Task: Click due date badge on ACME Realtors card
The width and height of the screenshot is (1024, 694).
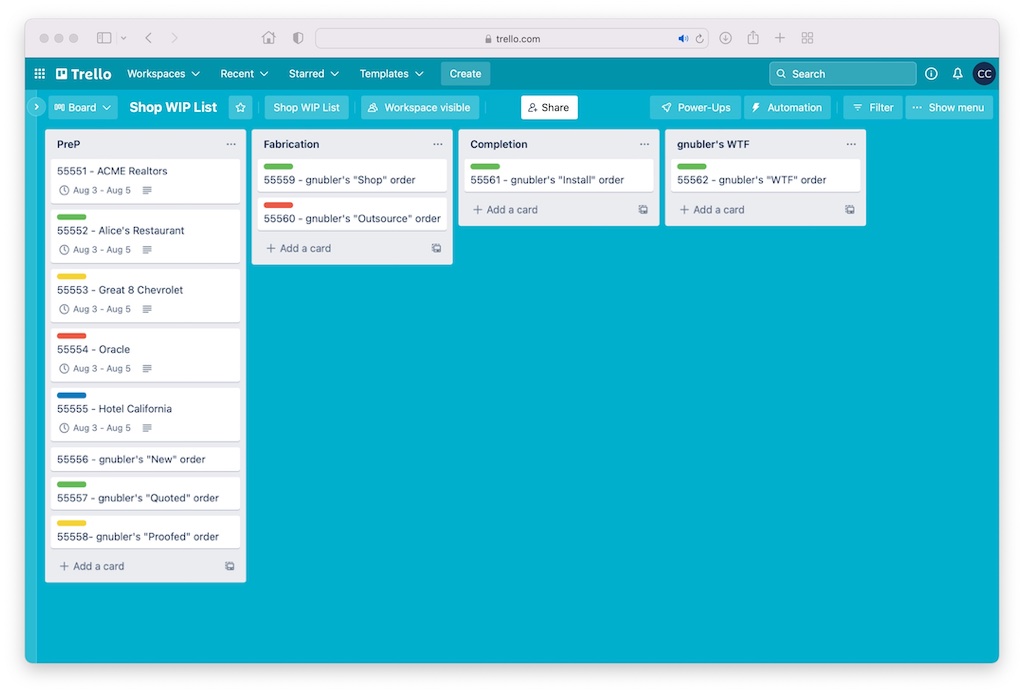Action: pos(95,191)
